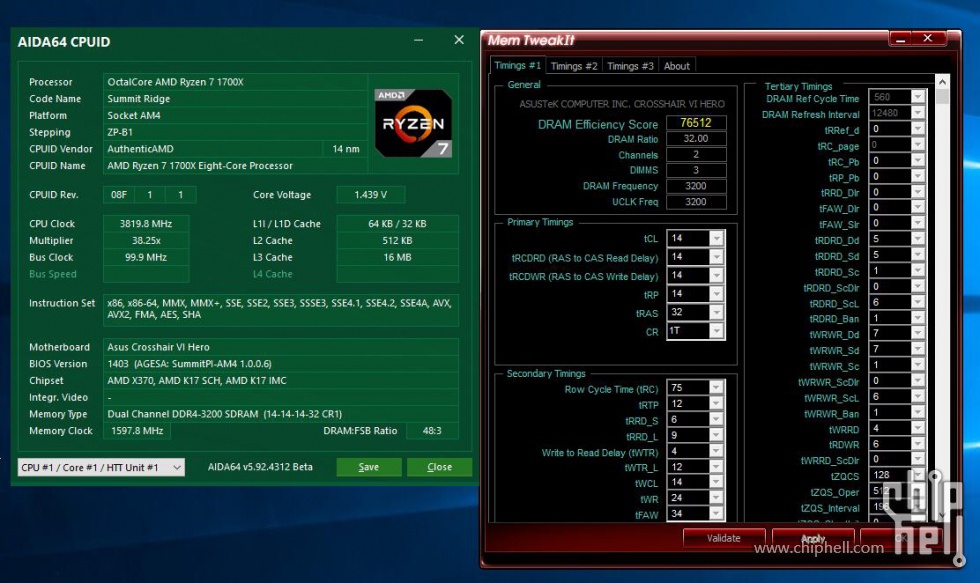Open the tWRRD dropdown
Screen dimensions: 980x583
pyautogui.click(x=918, y=428)
